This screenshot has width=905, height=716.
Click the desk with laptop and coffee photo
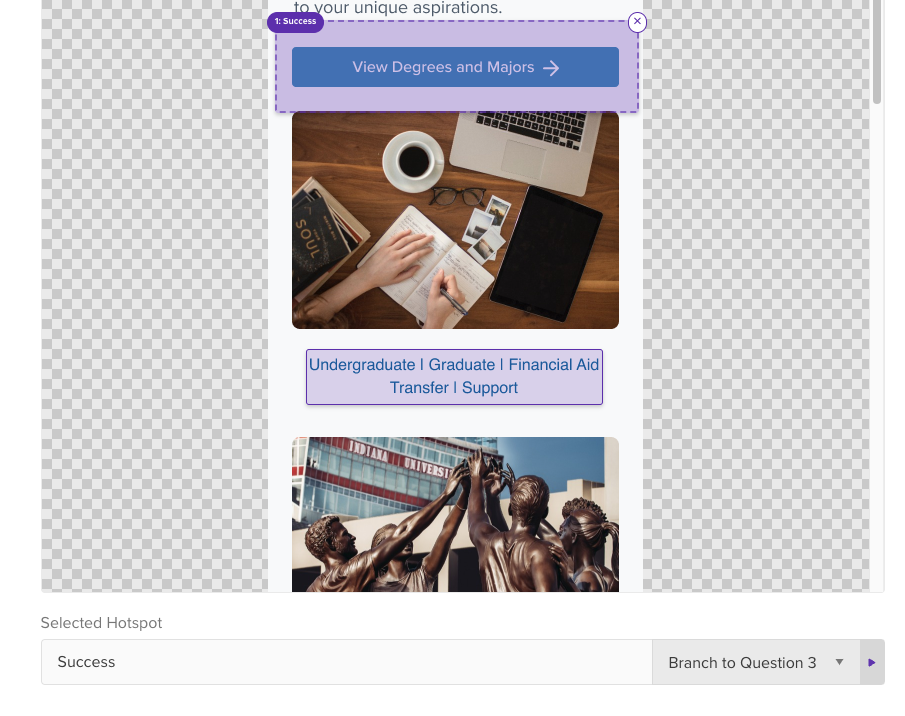[x=455, y=220]
